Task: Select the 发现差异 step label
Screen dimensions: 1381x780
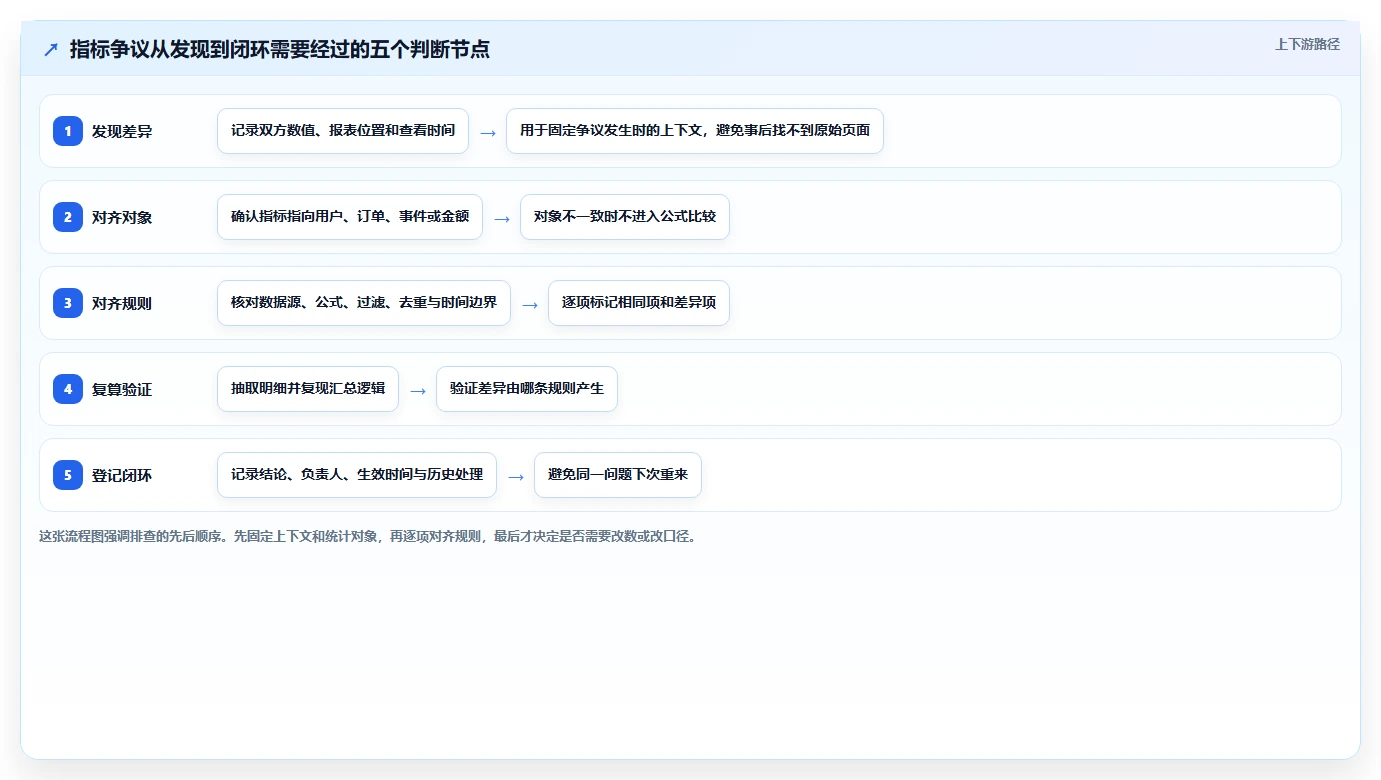Action: (122, 131)
